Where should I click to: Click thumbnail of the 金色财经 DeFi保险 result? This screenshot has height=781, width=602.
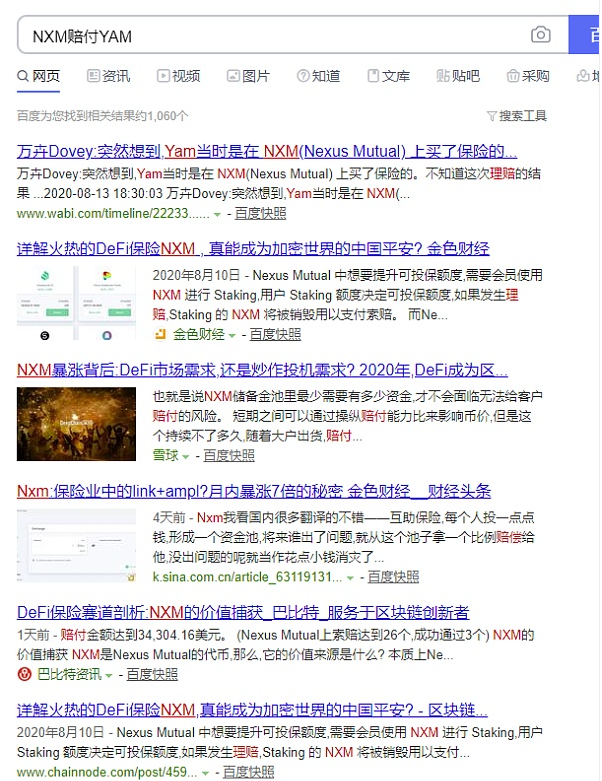[x=76, y=303]
